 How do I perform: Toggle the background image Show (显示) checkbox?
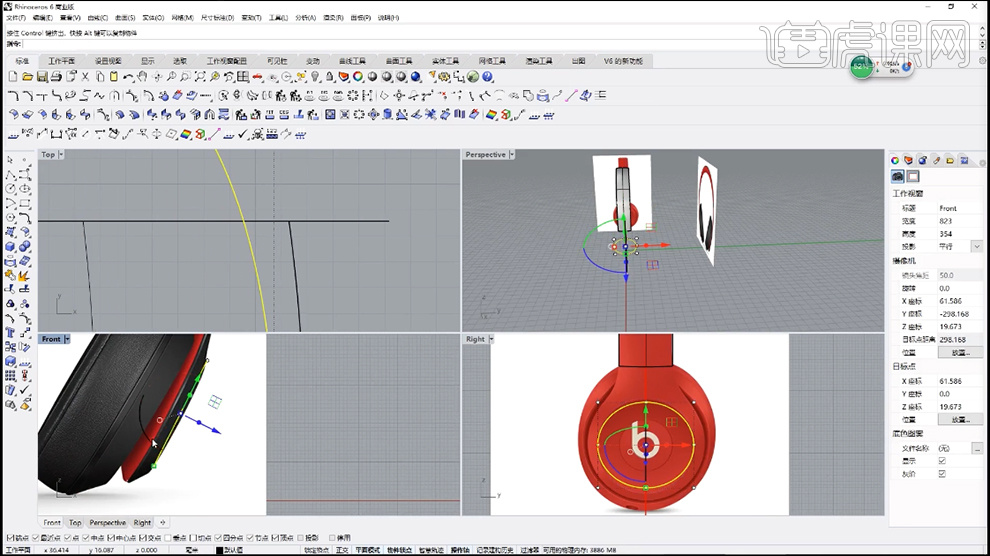pyautogui.click(x=942, y=461)
